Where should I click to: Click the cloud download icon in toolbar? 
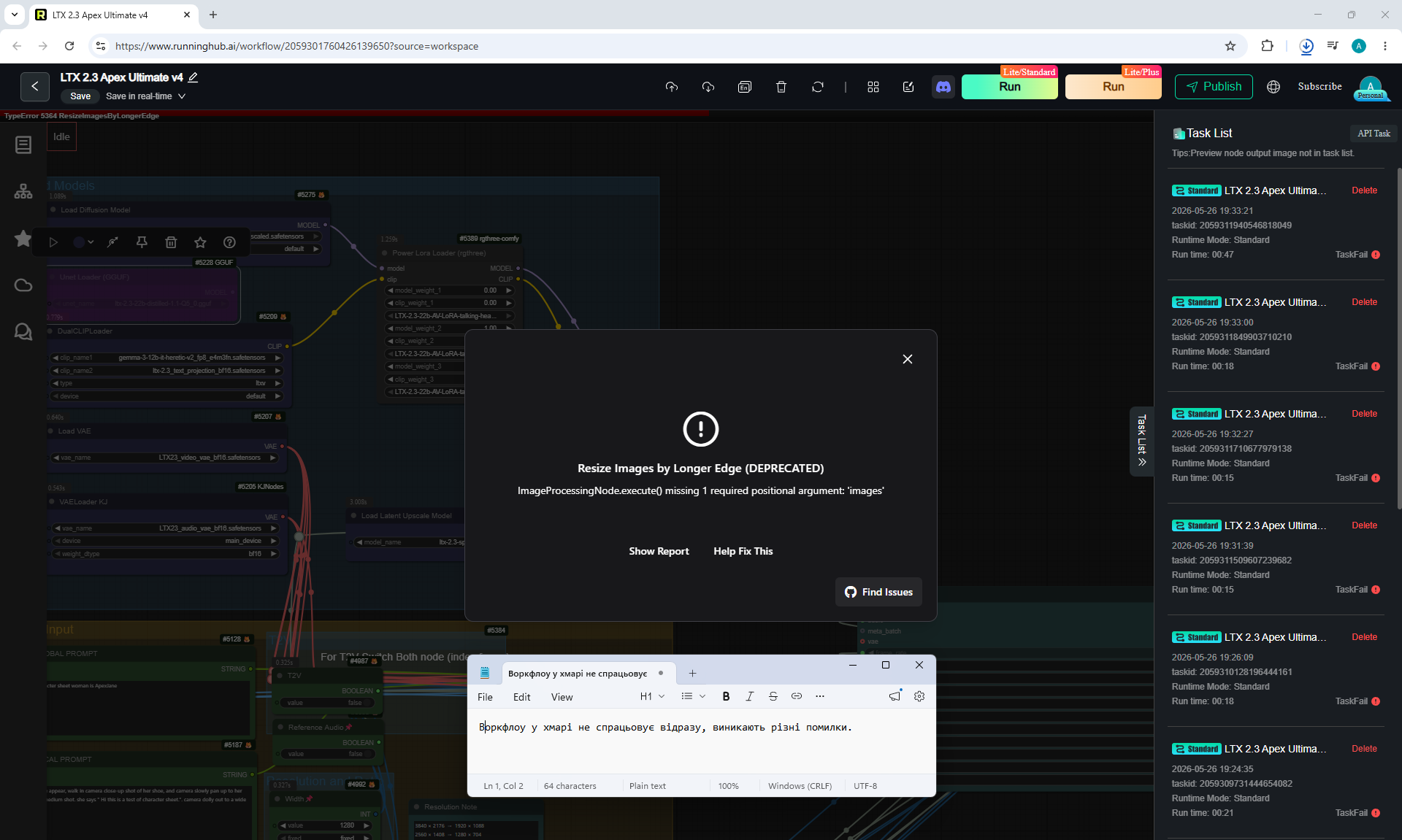708,87
